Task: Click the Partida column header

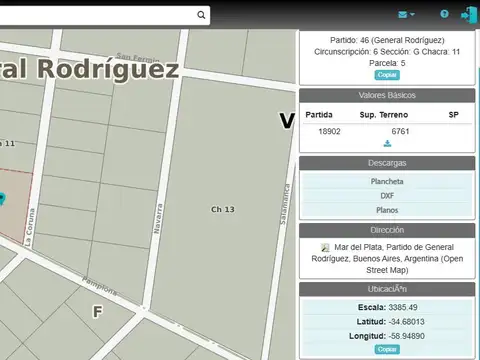Action: point(319,115)
